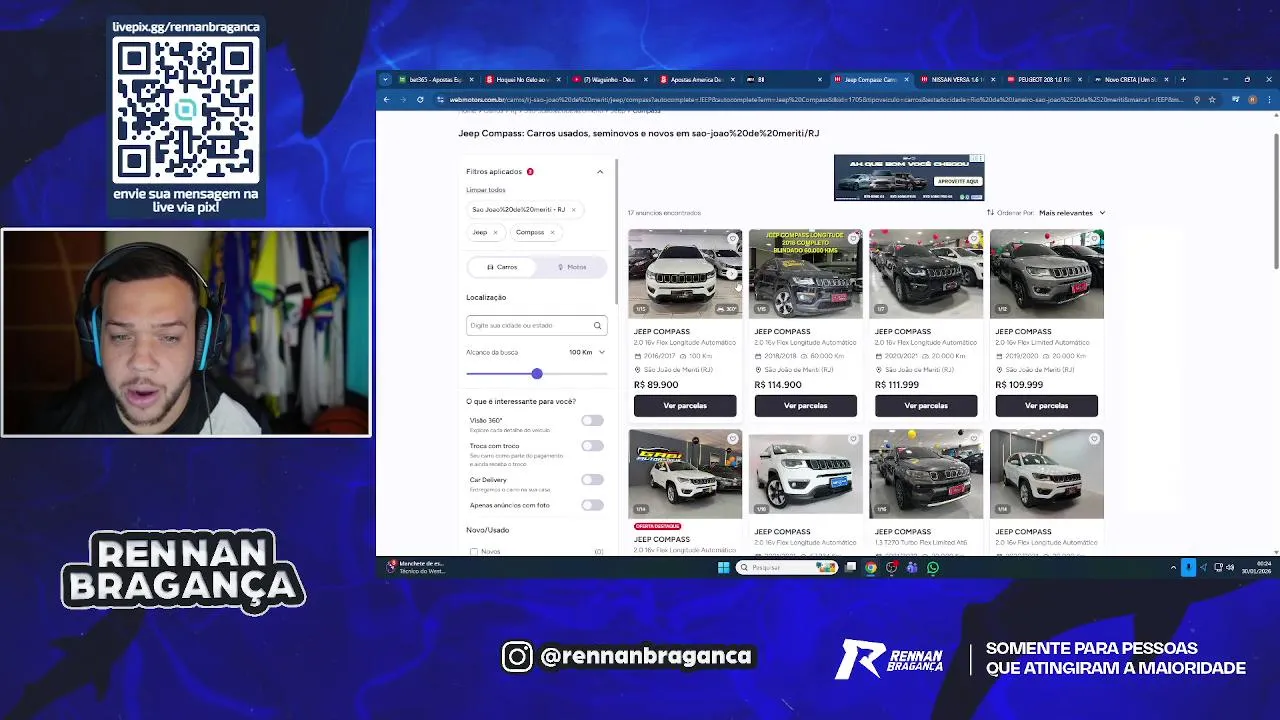This screenshot has width=1280, height=720.
Task: Open the Oferta Destaque white Jeep photo
Action: tap(685, 474)
